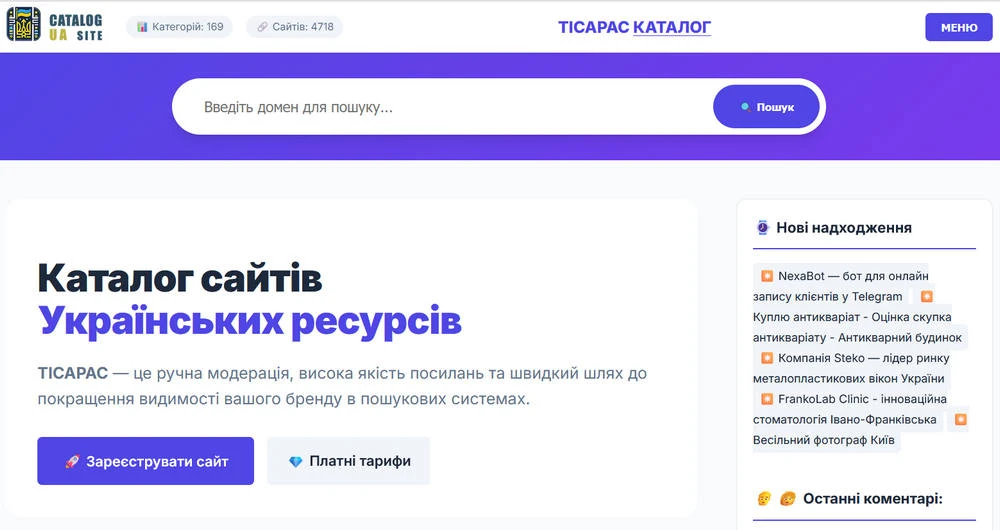Click the diamond icon on Платні тарифи
Viewport: 1000px width, 530px height.
click(295, 462)
